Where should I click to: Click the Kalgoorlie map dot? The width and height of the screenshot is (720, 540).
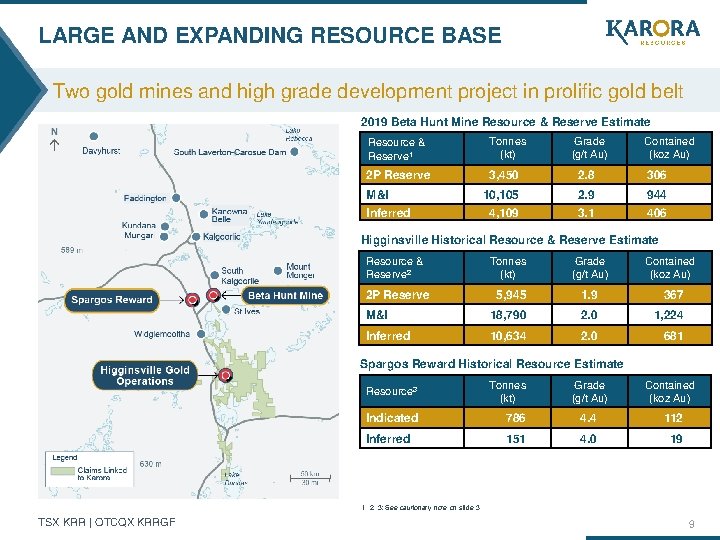pyautogui.click(x=196, y=236)
